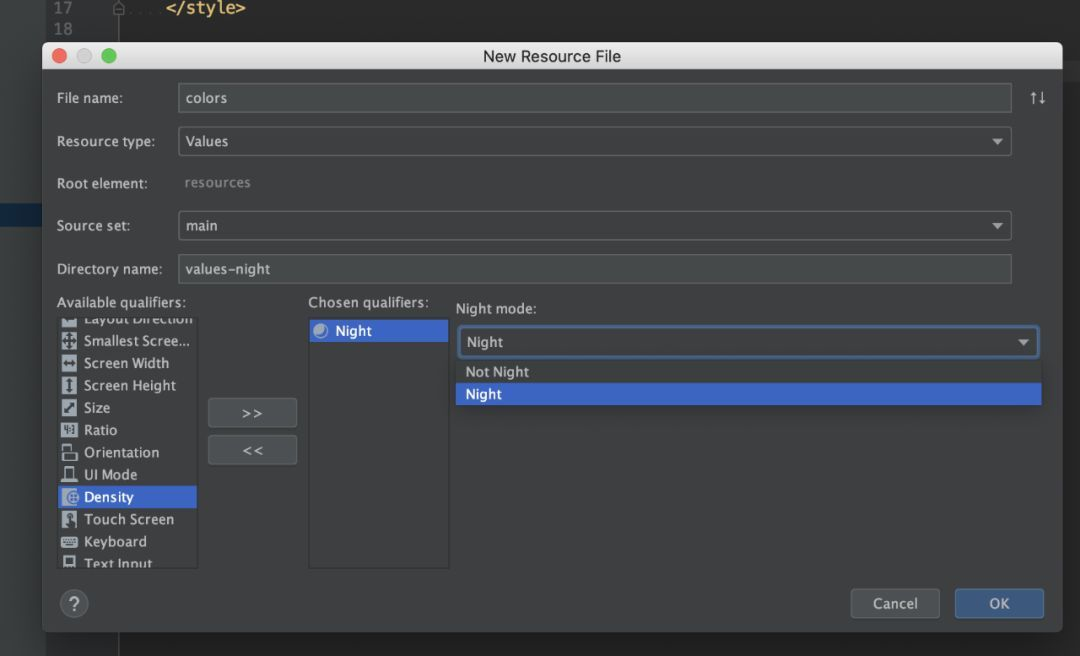The height and width of the screenshot is (656, 1080).
Task: Click the Directory name field
Action: coord(594,268)
